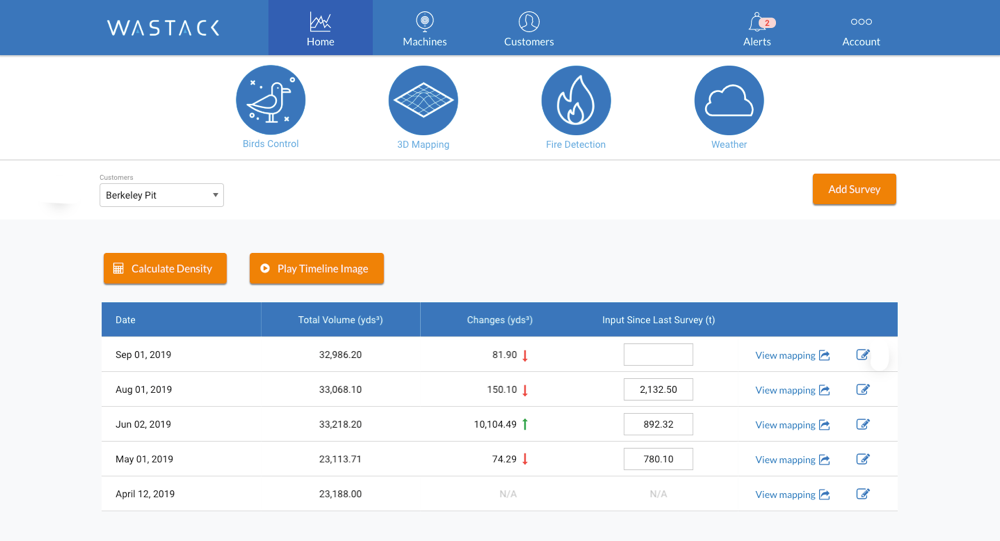The height and width of the screenshot is (541, 1000).
Task: Click empty input field for Sep 01, 2019
Action: [x=658, y=355]
